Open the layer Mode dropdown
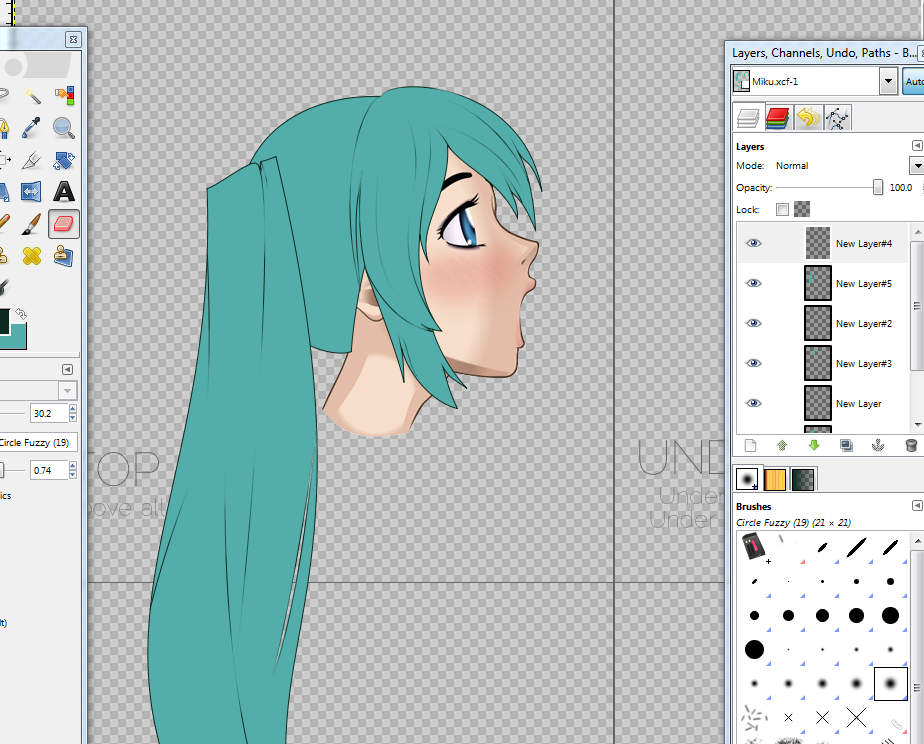The image size is (924, 744). click(916, 165)
